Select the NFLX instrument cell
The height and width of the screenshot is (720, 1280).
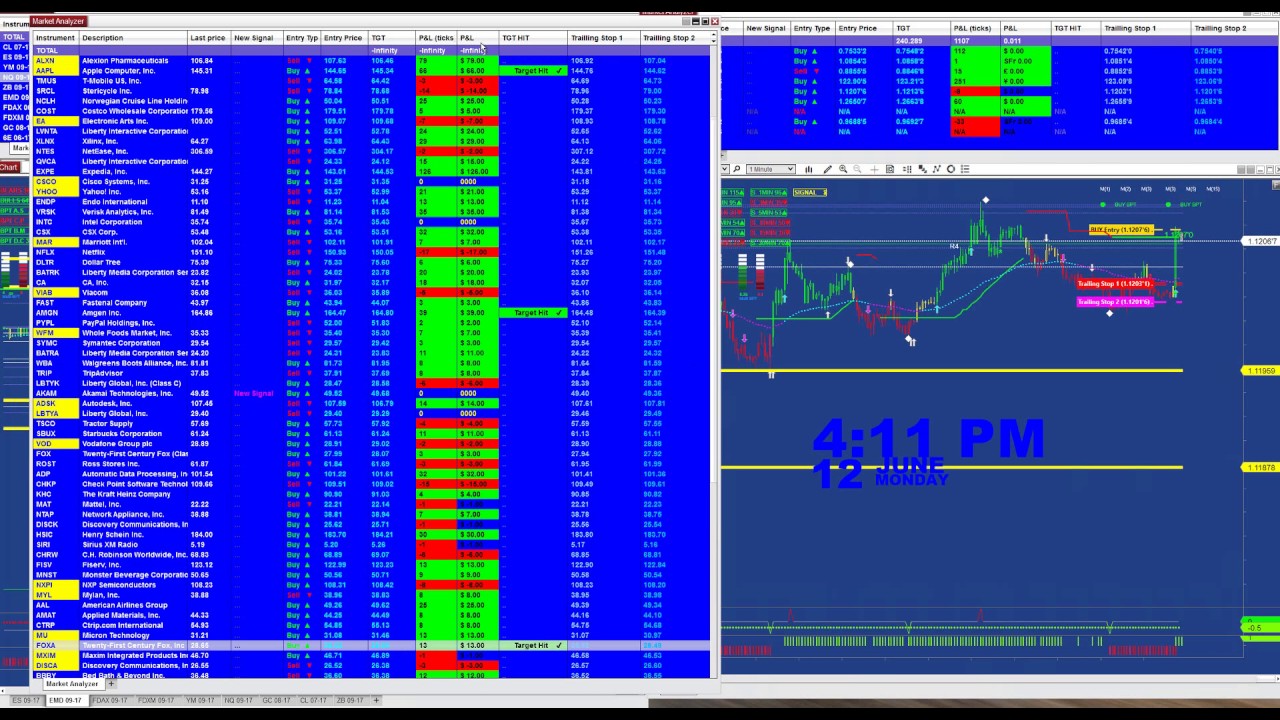55,252
